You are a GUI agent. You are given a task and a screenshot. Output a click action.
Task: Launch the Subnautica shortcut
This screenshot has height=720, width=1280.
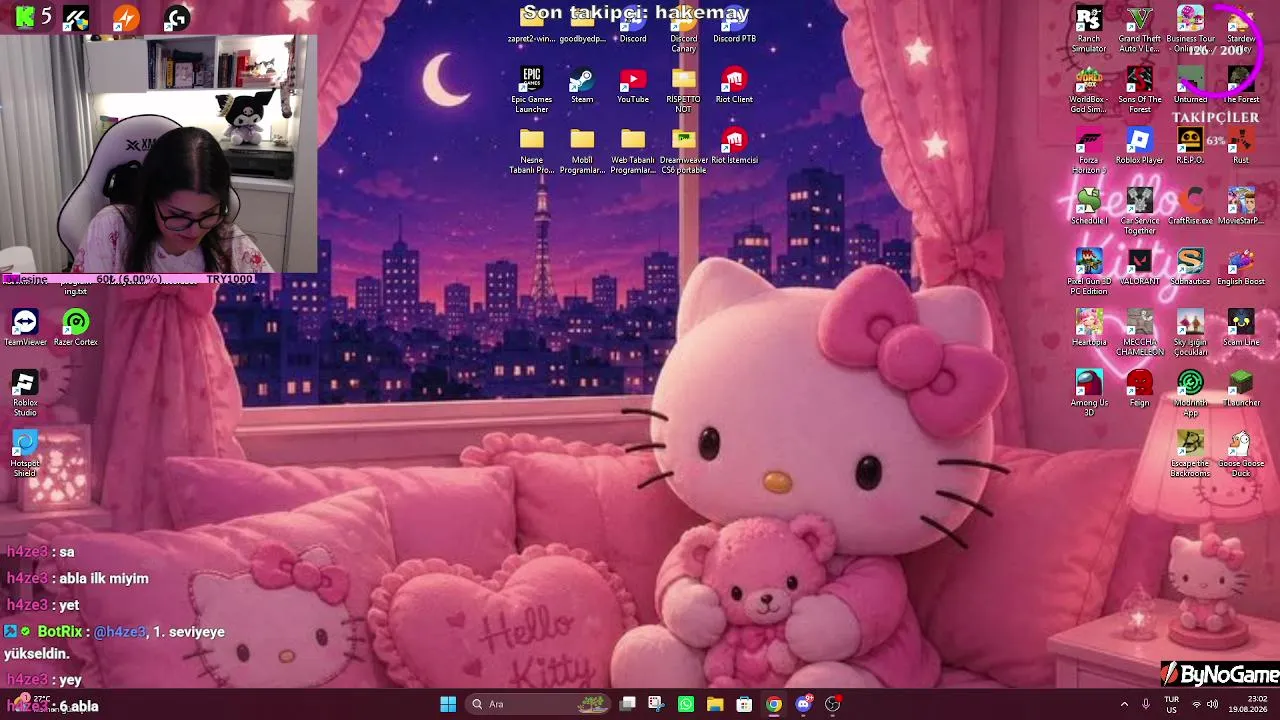(1190, 267)
